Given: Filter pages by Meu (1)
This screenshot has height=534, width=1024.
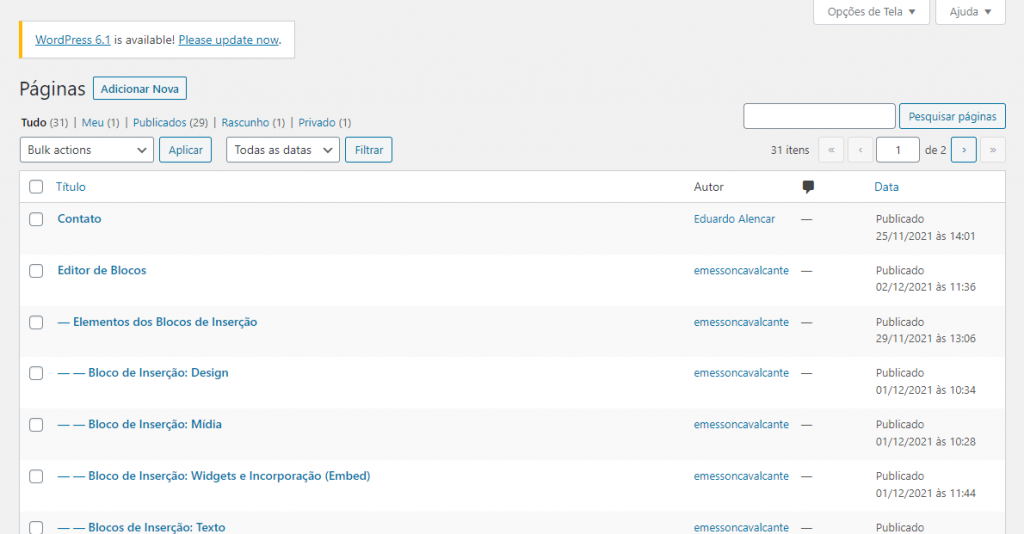Looking at the screenshot, I should 101,122.
